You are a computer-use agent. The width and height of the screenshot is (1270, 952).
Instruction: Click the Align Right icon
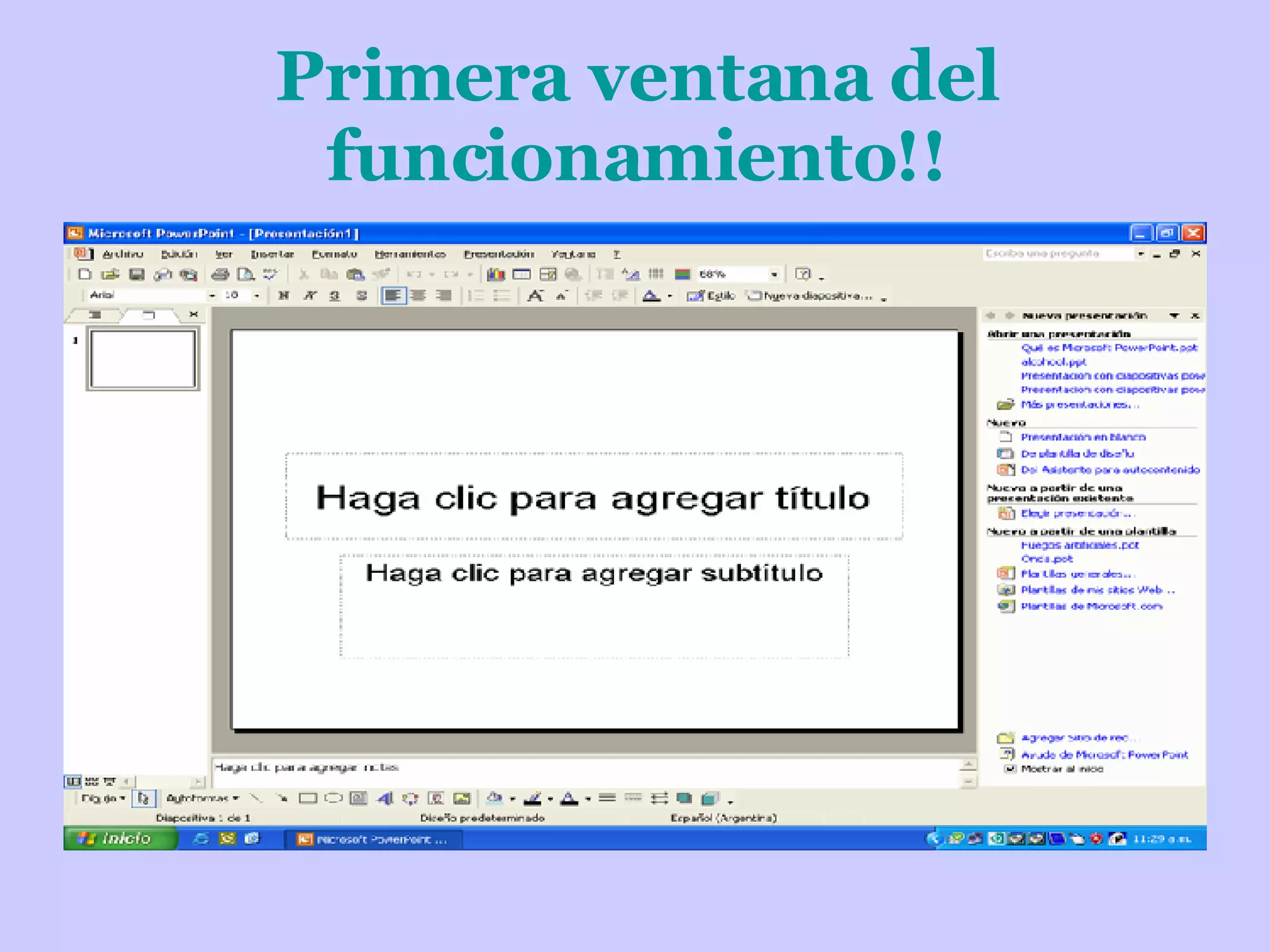(443, 296)
